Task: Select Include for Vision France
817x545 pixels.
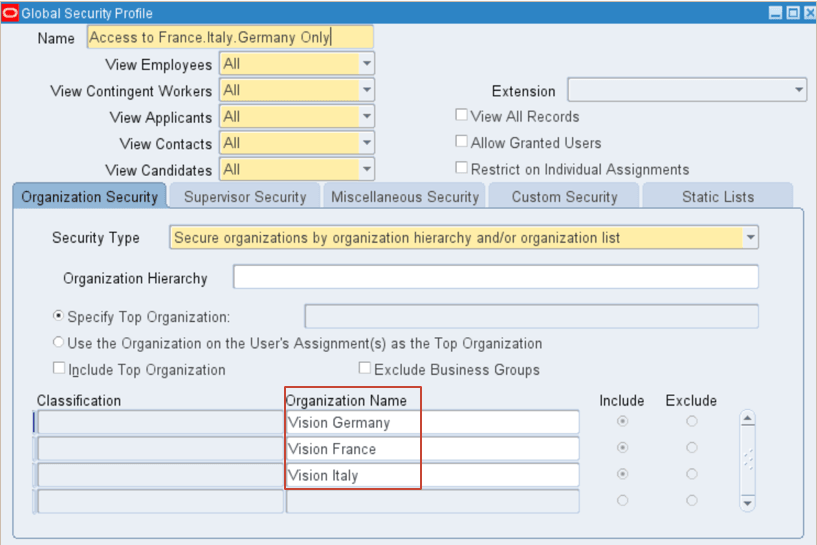Action: click(622, 448)
